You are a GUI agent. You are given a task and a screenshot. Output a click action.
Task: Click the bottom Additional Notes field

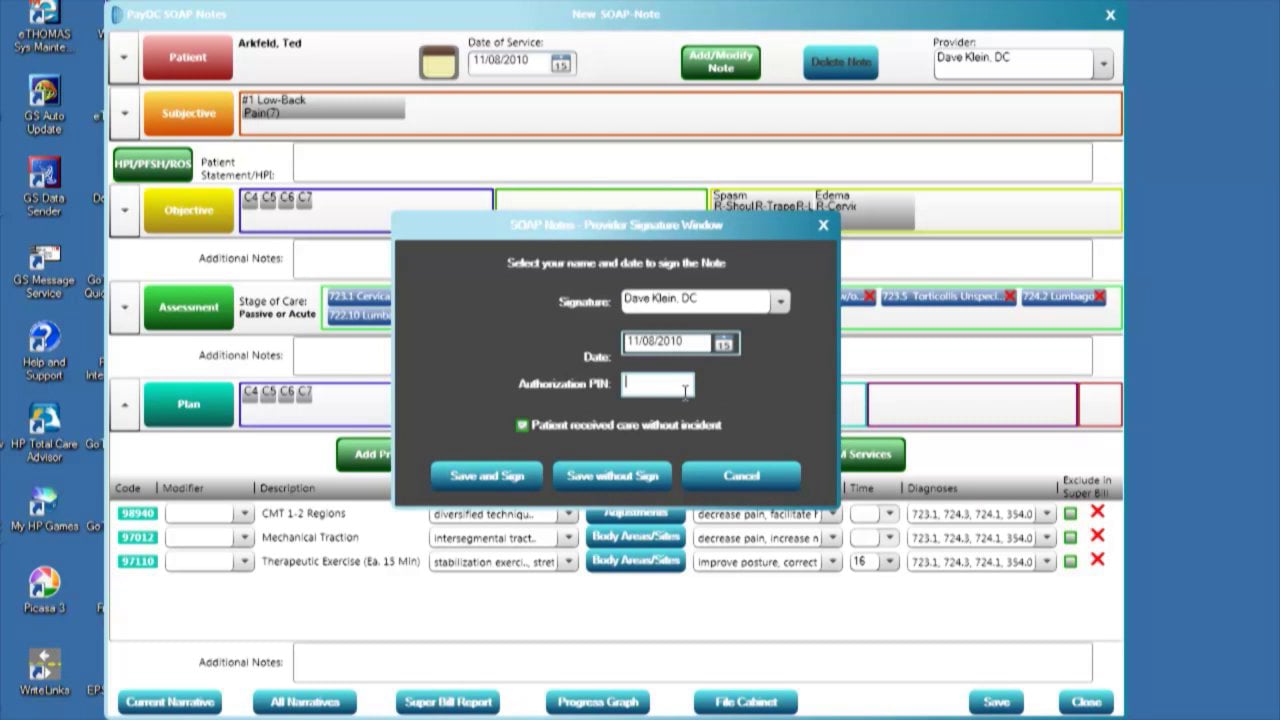pyautogui.click(x=692, y=662)
